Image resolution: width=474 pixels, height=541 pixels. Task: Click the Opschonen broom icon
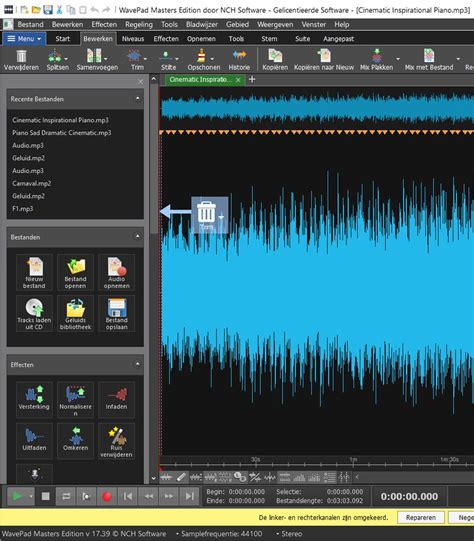click(201, 56)
